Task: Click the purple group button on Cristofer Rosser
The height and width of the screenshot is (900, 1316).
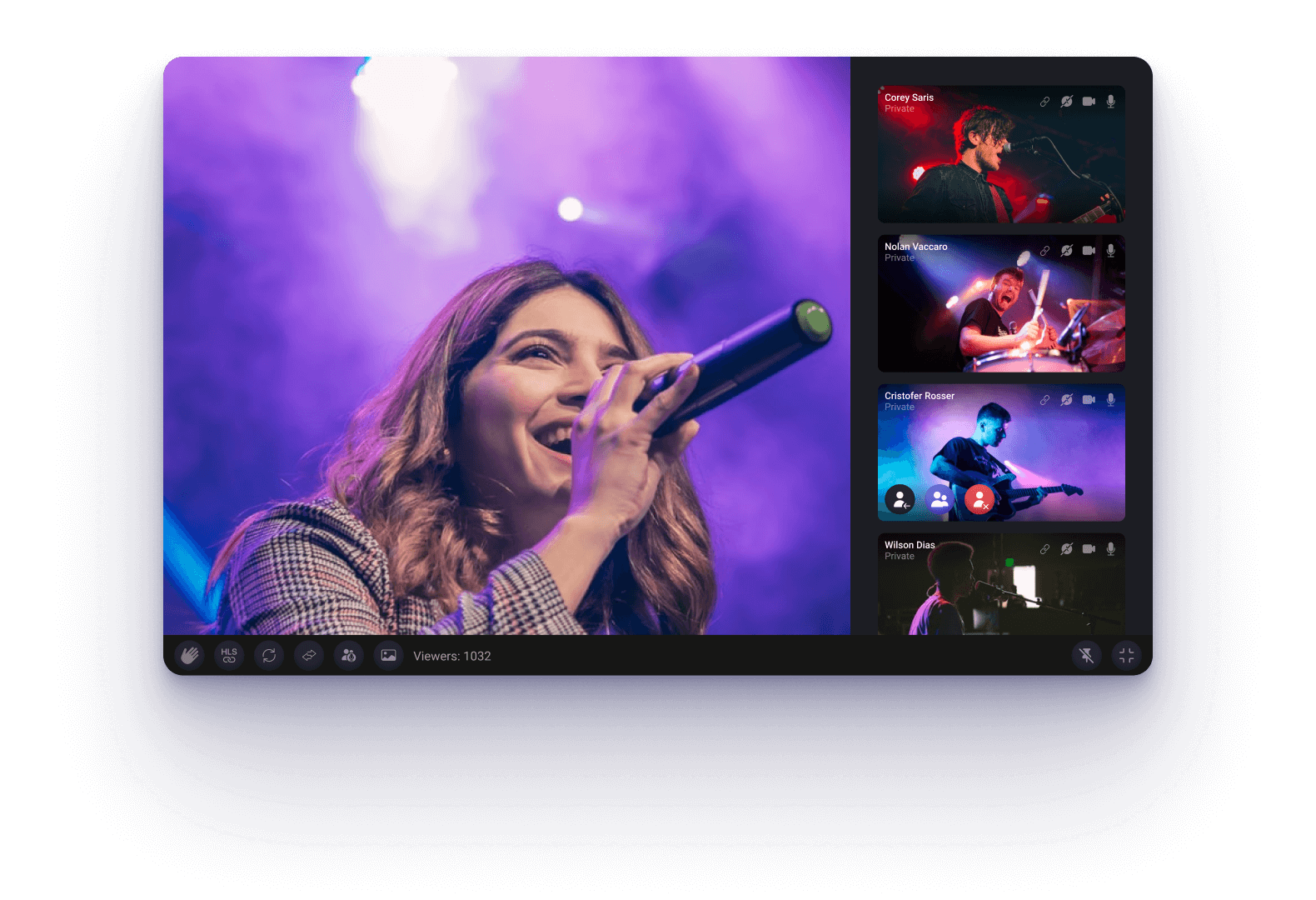Action: pyautogui.click(x=940, y=500)
